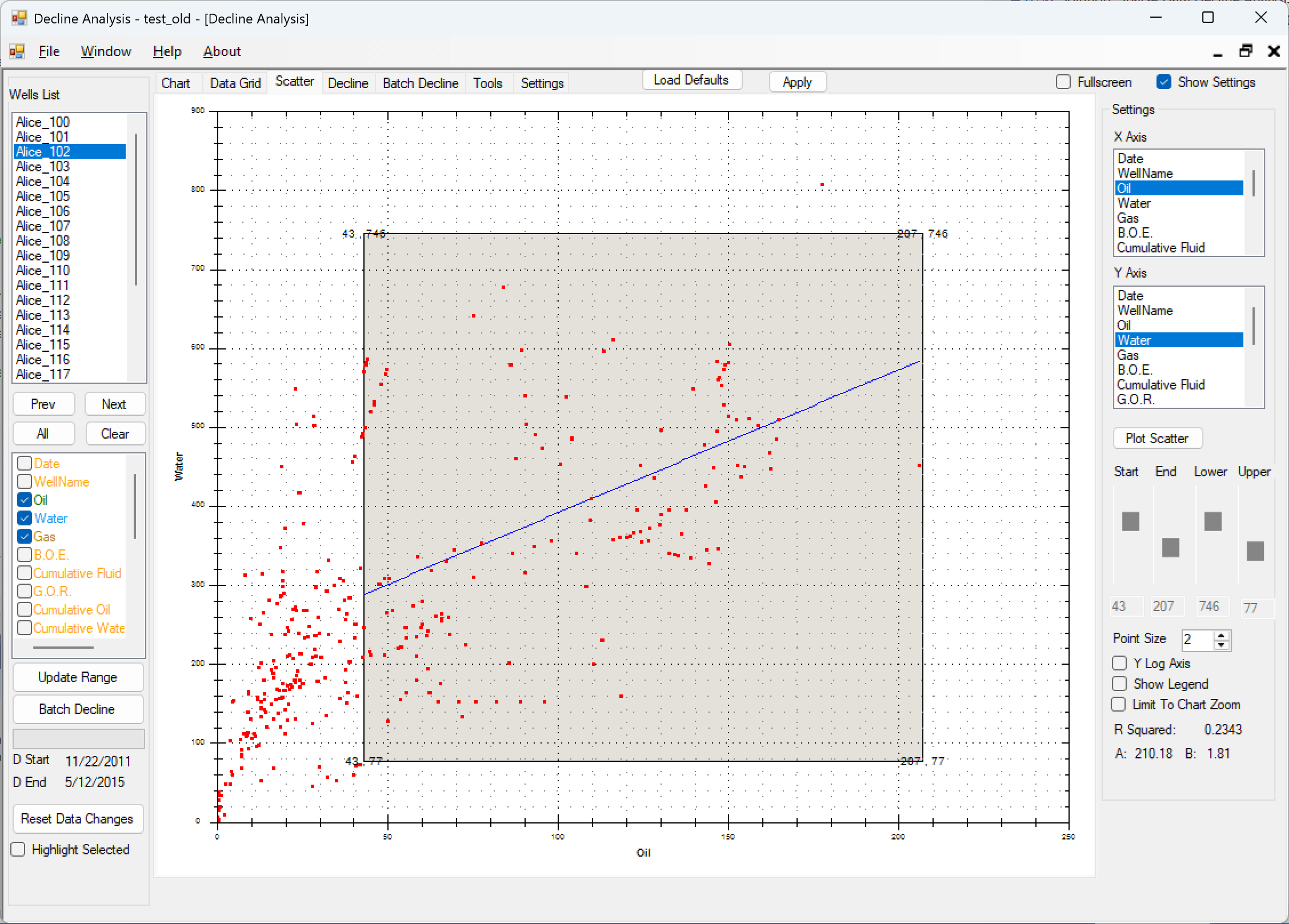
Task: Select Alice_110 in the Wells List
Action: click(69, 270)
